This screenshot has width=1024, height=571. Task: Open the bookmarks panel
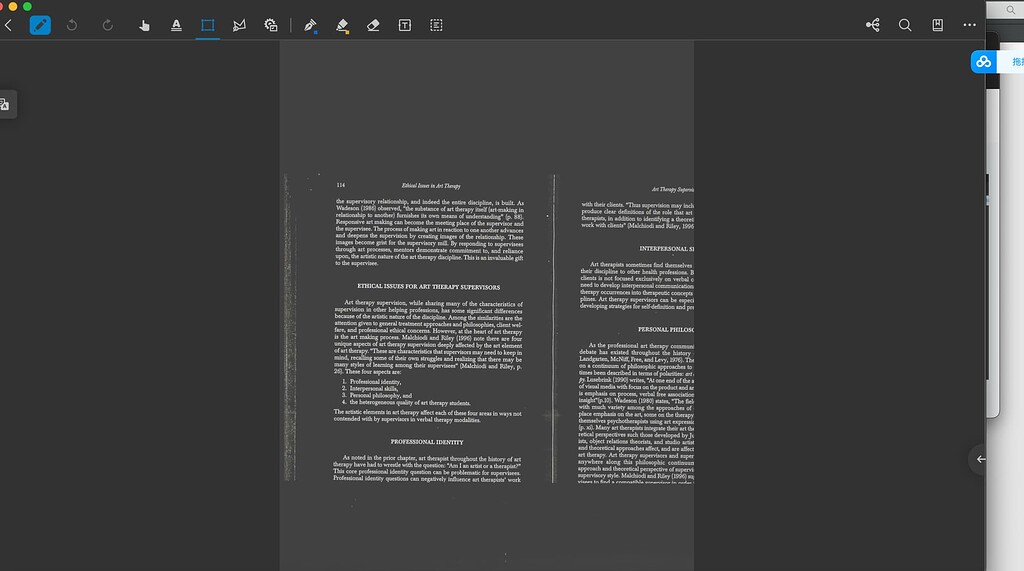point(937,25)
